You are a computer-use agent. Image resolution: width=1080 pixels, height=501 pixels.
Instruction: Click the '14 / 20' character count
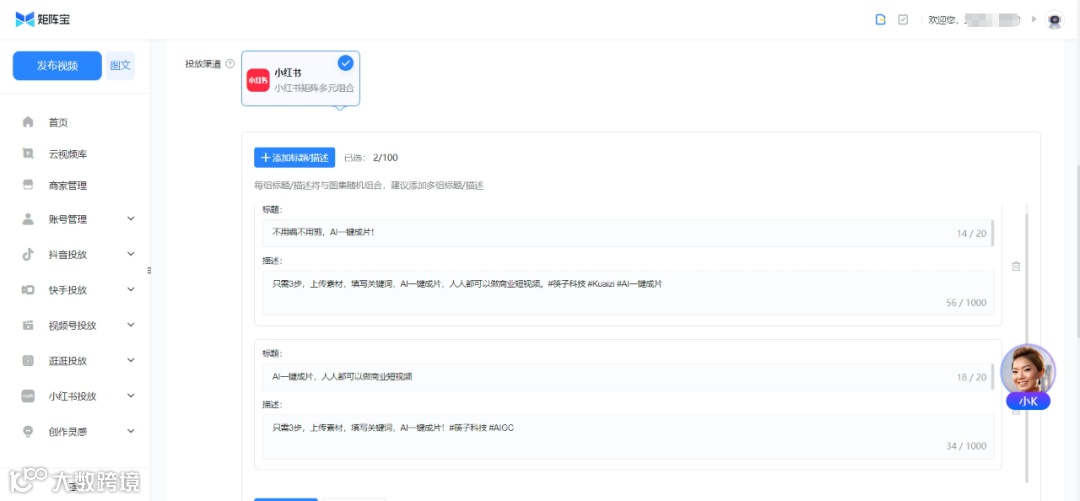click(971, 234)
